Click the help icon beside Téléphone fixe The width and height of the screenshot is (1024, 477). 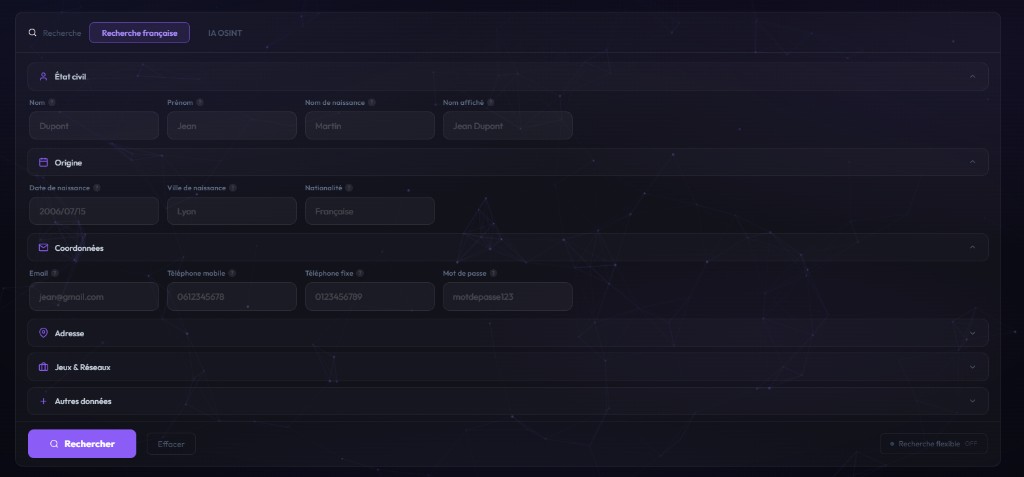pyautogui.click(x=360, y=273)
